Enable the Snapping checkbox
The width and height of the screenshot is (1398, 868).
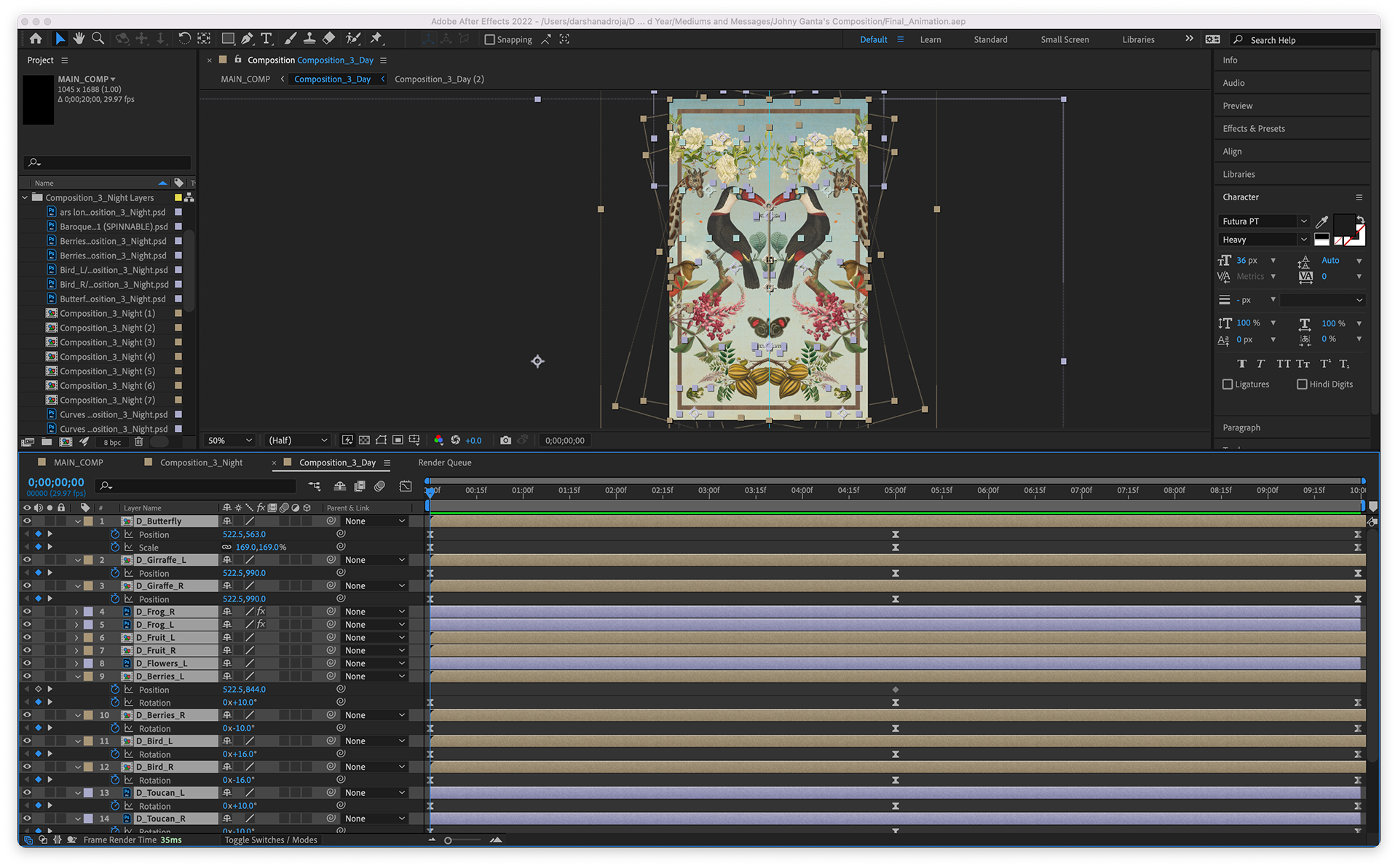point(490,40)
